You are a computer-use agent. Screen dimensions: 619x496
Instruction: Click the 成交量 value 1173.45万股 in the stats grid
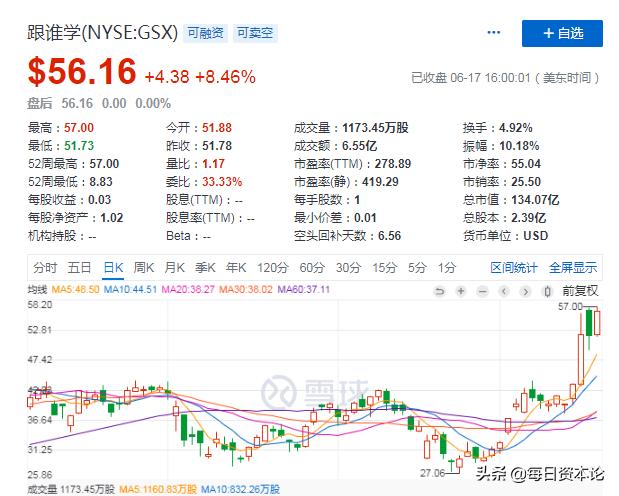pyautogui.click(x=375, y=128)
